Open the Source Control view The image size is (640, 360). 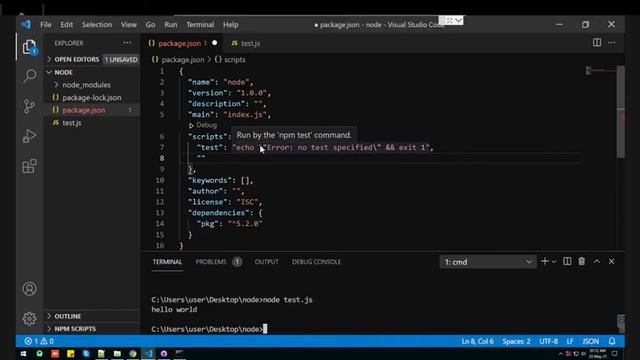(x=29, y=106)
